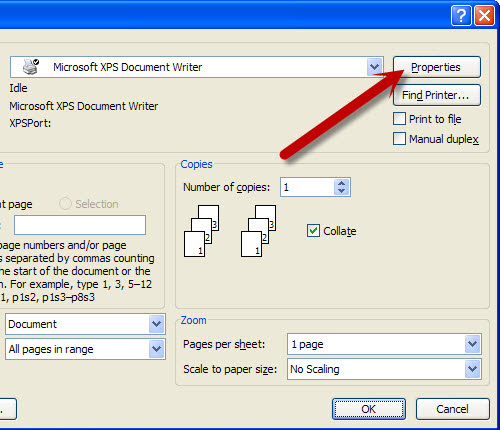
Task: Click the Idle status text
Action: pos(18,88)
